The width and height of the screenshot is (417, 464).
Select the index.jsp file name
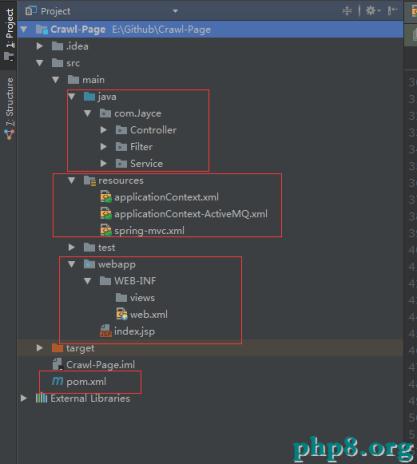click(x=134, y=331)
